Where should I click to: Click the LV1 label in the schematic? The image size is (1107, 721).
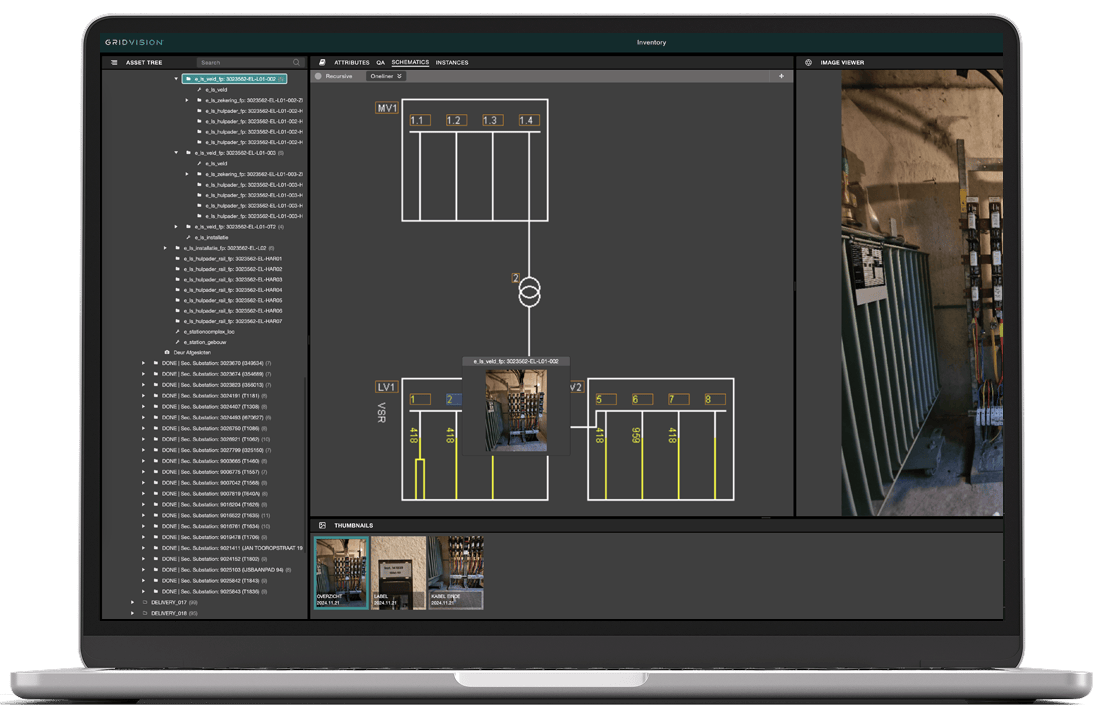point(386,387)
